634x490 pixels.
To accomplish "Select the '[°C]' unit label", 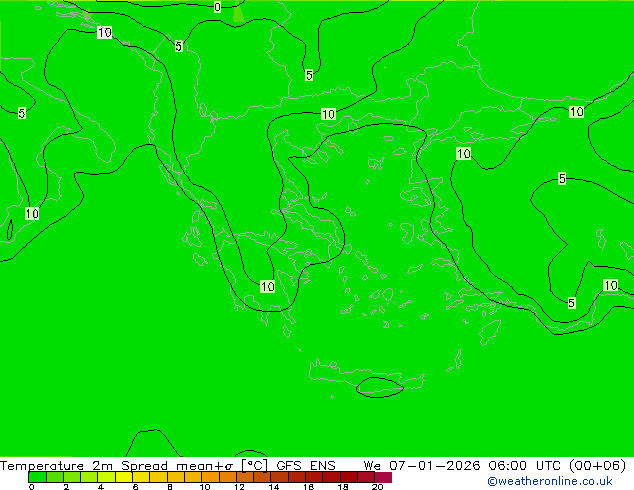I will [254, 466].
